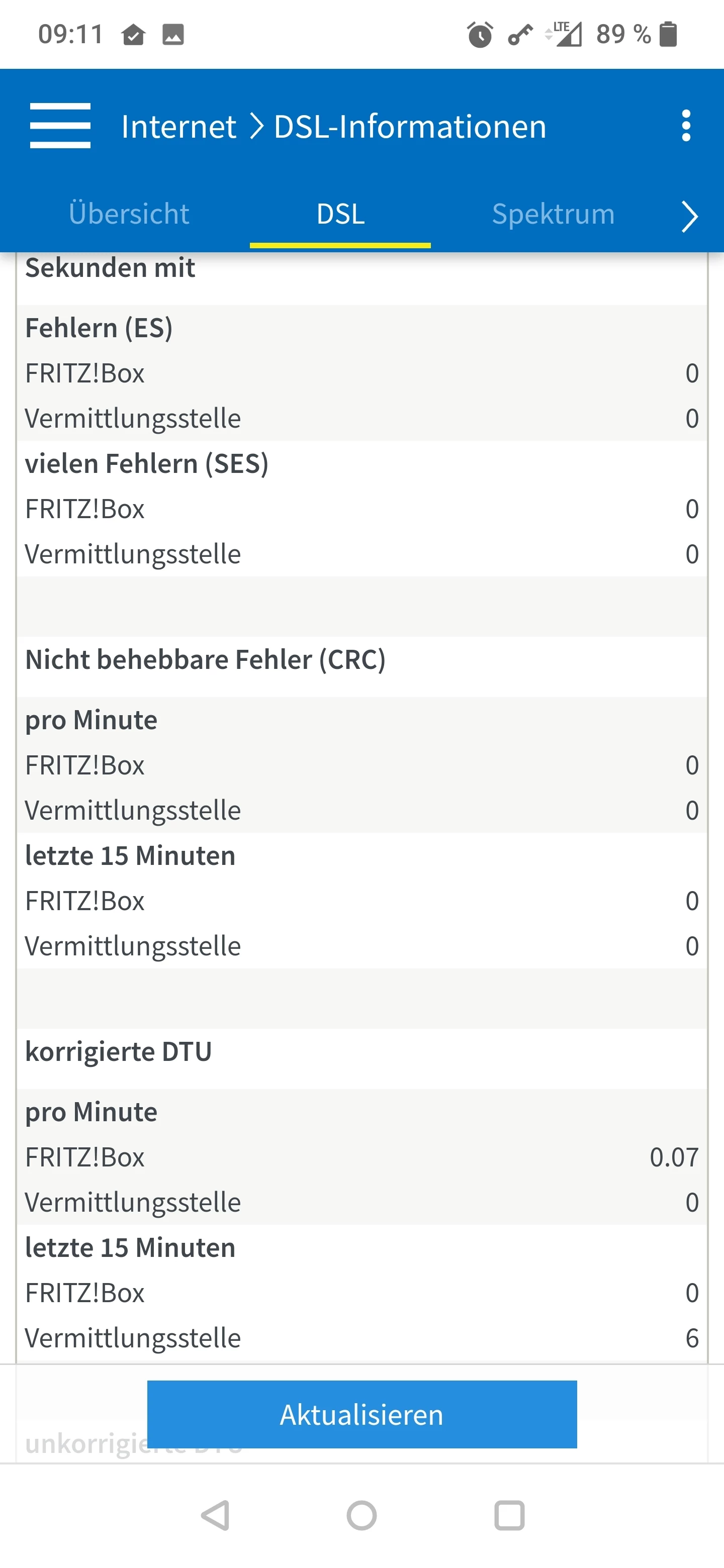The height and width of the screenshot is (1568, 724).
Task: Open the hamburger navigation menu
Action: point(60,126)
